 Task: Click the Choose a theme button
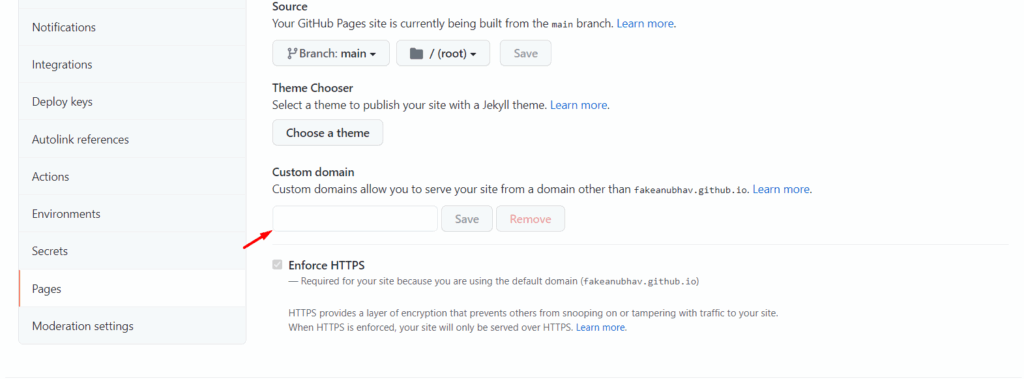click(x=328, y=133)
